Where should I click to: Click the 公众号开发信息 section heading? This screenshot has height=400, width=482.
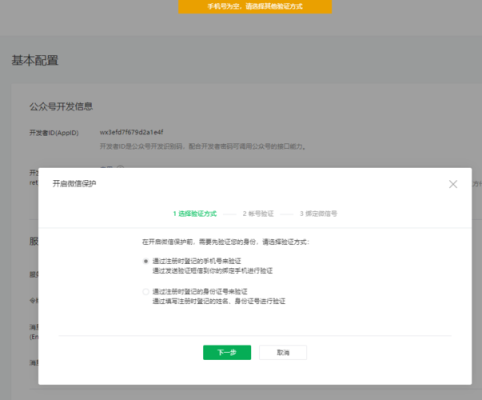(x=61, y=107)
